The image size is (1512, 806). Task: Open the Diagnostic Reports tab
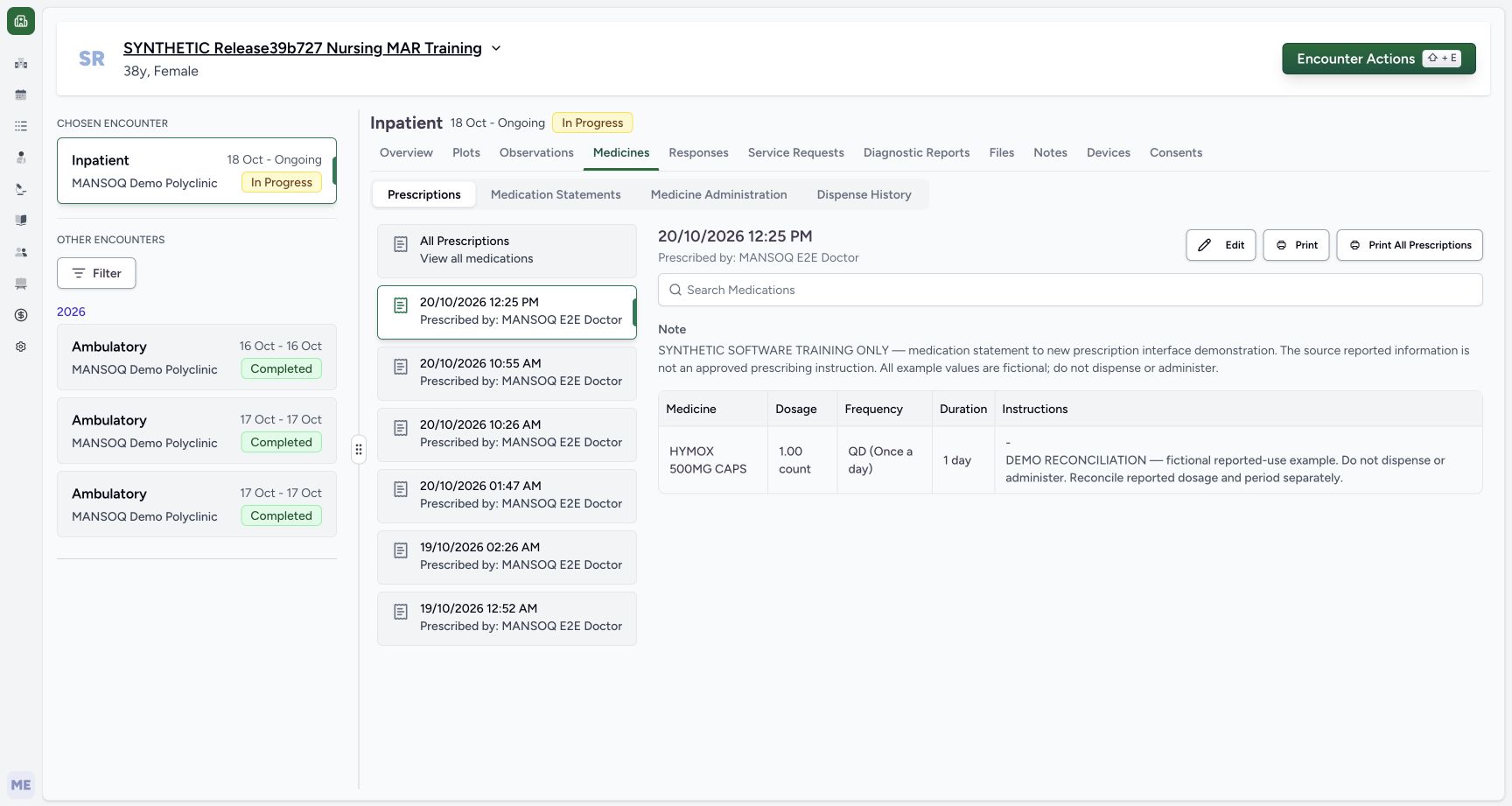click(916, 152)
